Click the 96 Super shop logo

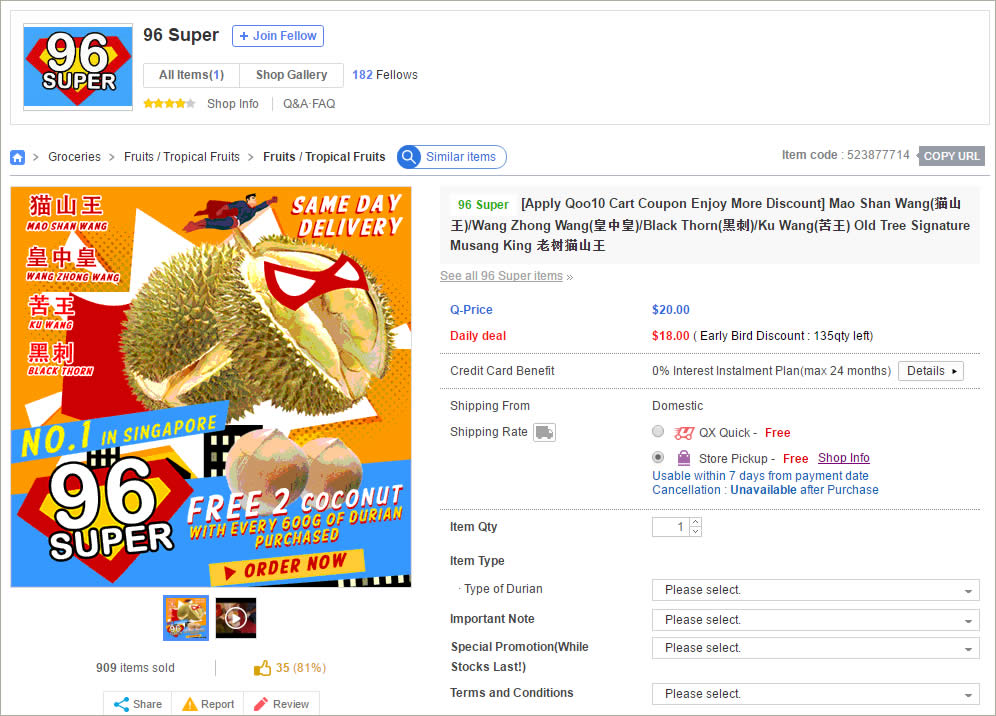(x=78, y=67)
